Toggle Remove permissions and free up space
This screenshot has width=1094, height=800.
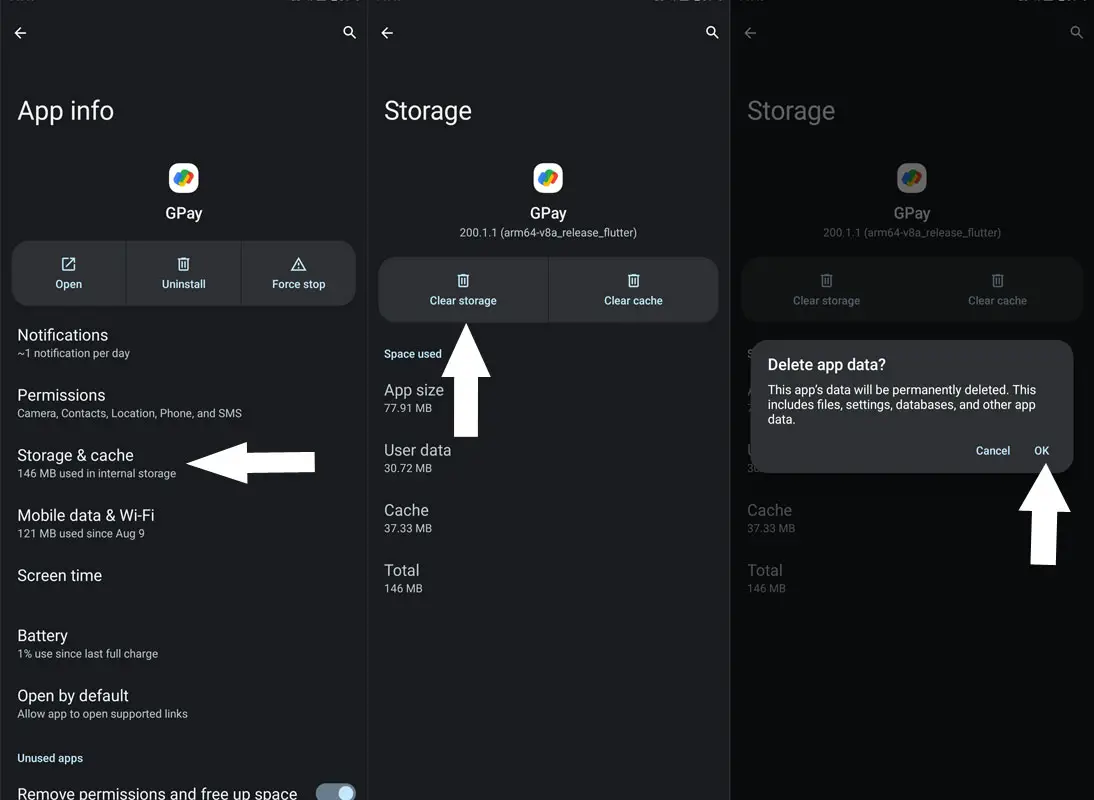click(336, 792)
